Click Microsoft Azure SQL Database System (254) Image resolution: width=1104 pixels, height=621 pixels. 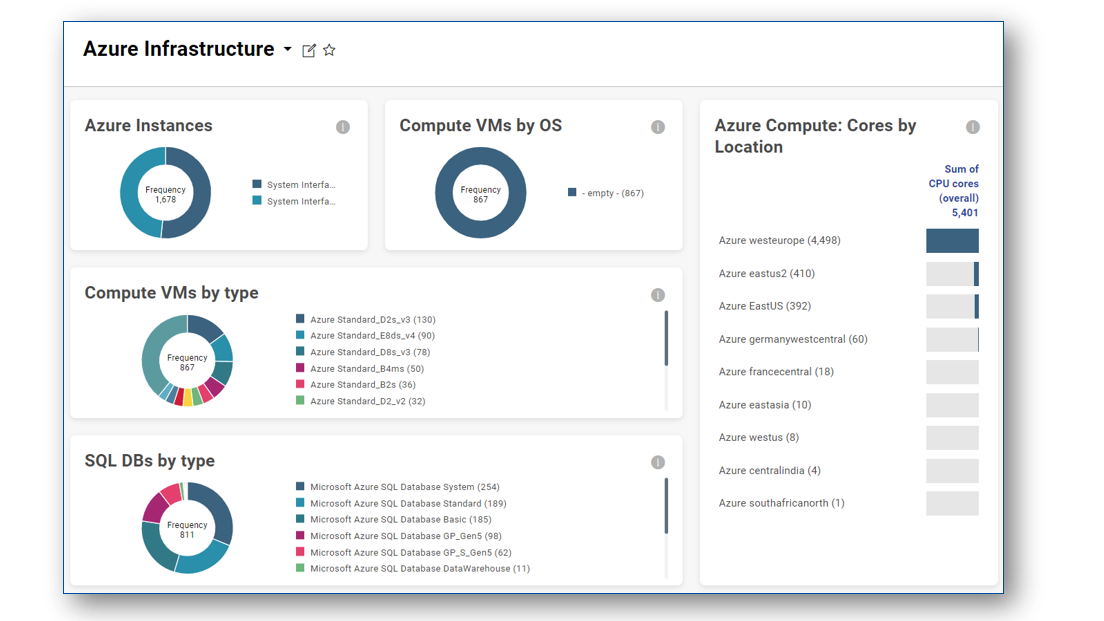(398, 487)
